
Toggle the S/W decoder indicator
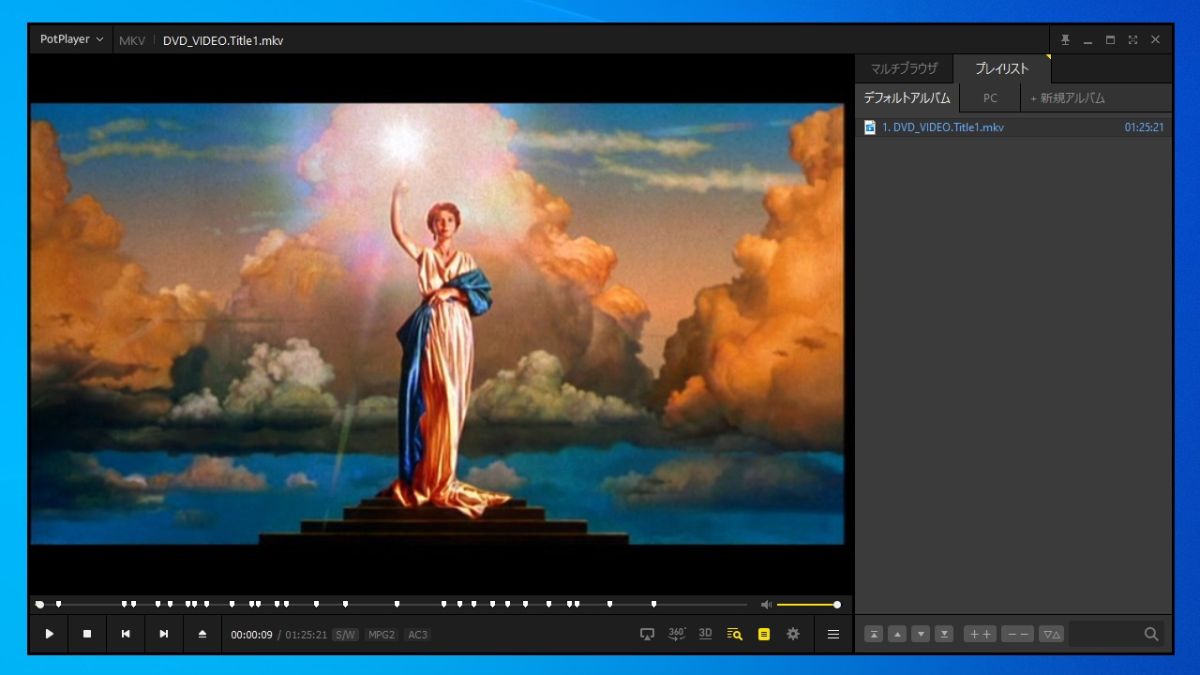tap(345, 634)
